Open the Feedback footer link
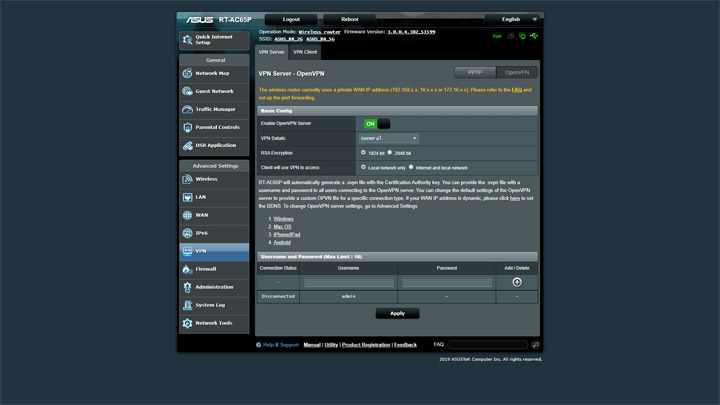The width and height of the screenshot is (720, 405). point(405,345)
